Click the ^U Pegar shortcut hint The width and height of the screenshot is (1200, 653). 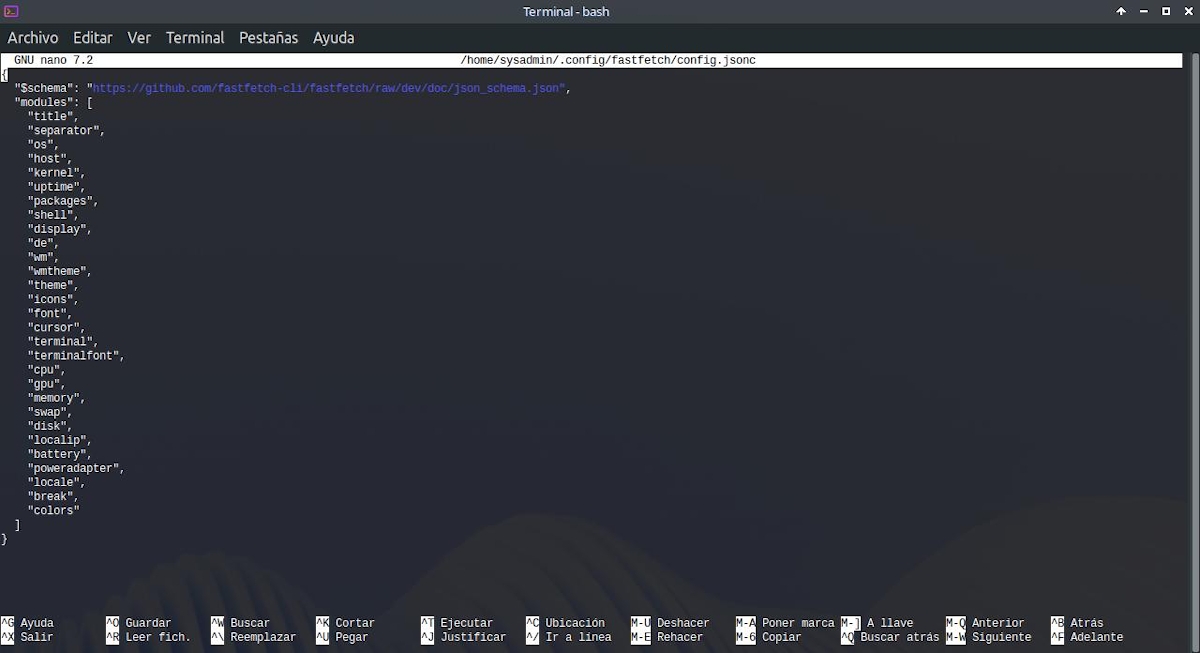click(342, 637)
